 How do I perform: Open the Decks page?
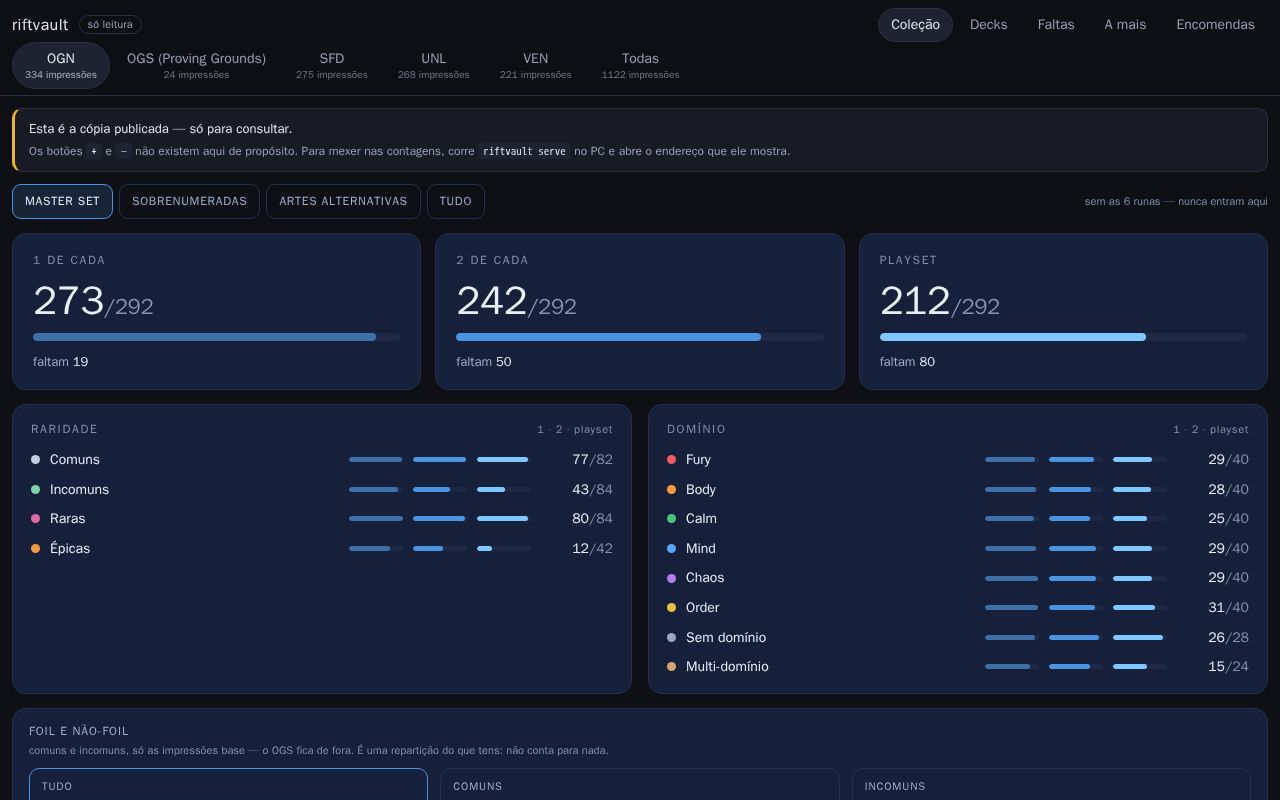[988, 25]
